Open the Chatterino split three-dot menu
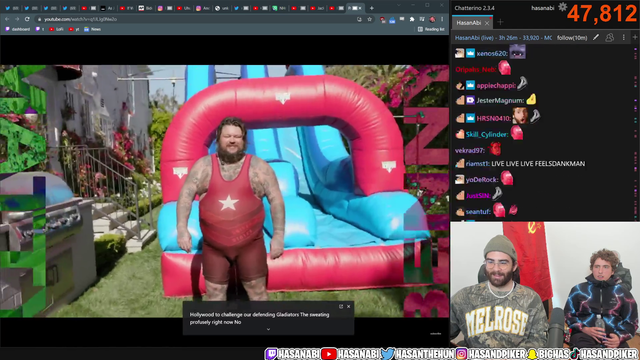 (624, 37)
